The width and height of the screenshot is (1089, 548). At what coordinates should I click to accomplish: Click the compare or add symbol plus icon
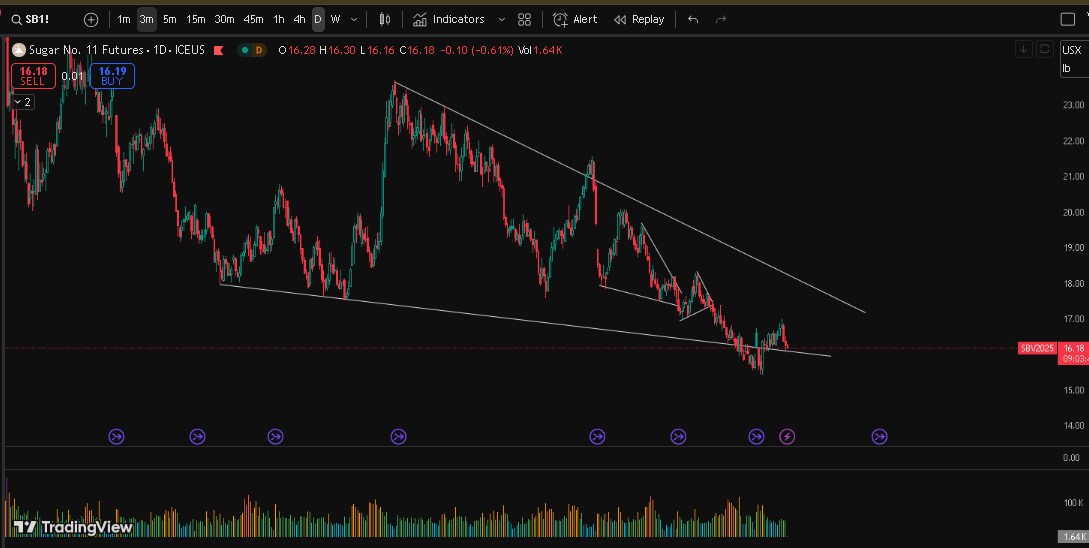click(91, 19)
